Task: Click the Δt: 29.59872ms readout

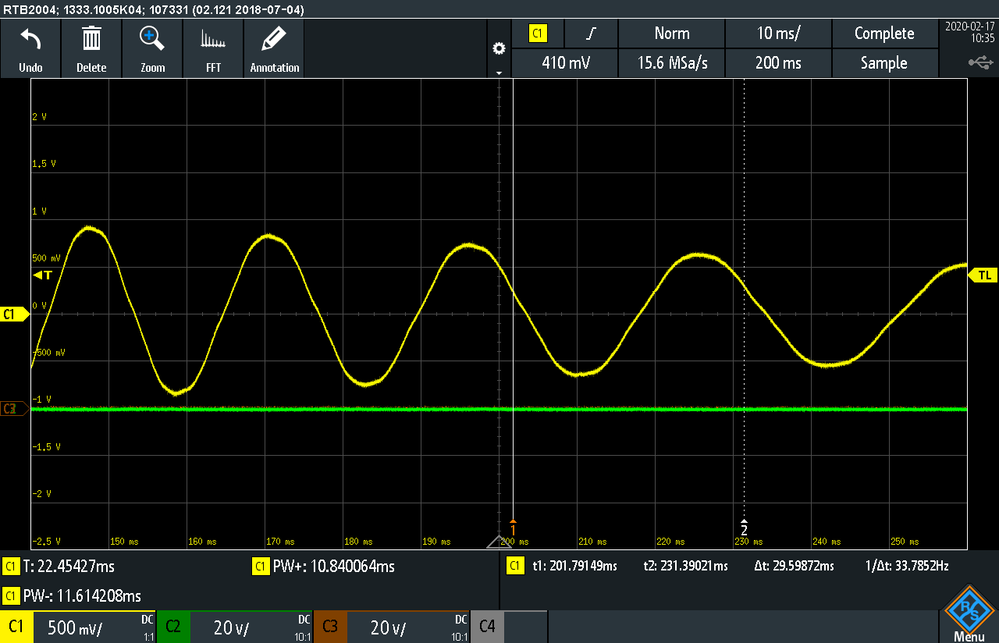Action: click(x=794, y=566)
